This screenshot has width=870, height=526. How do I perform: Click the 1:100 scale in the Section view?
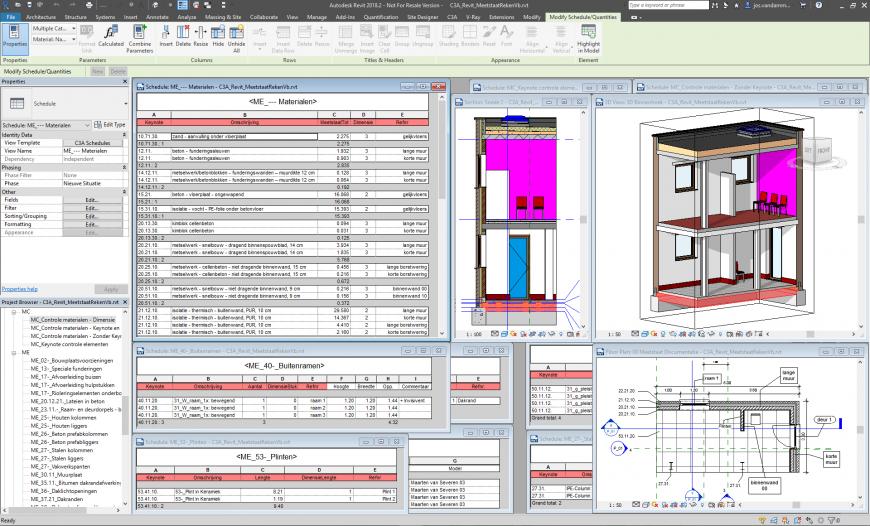(x=473, y=335)
